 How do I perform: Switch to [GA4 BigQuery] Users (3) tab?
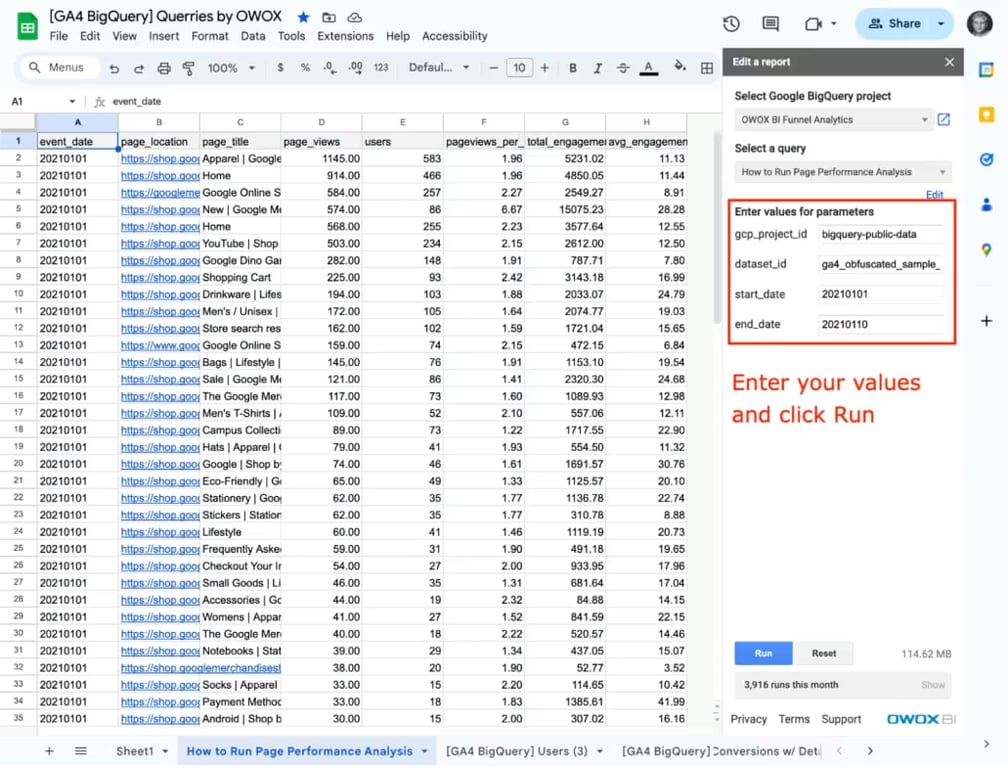(x=516, y=751)
